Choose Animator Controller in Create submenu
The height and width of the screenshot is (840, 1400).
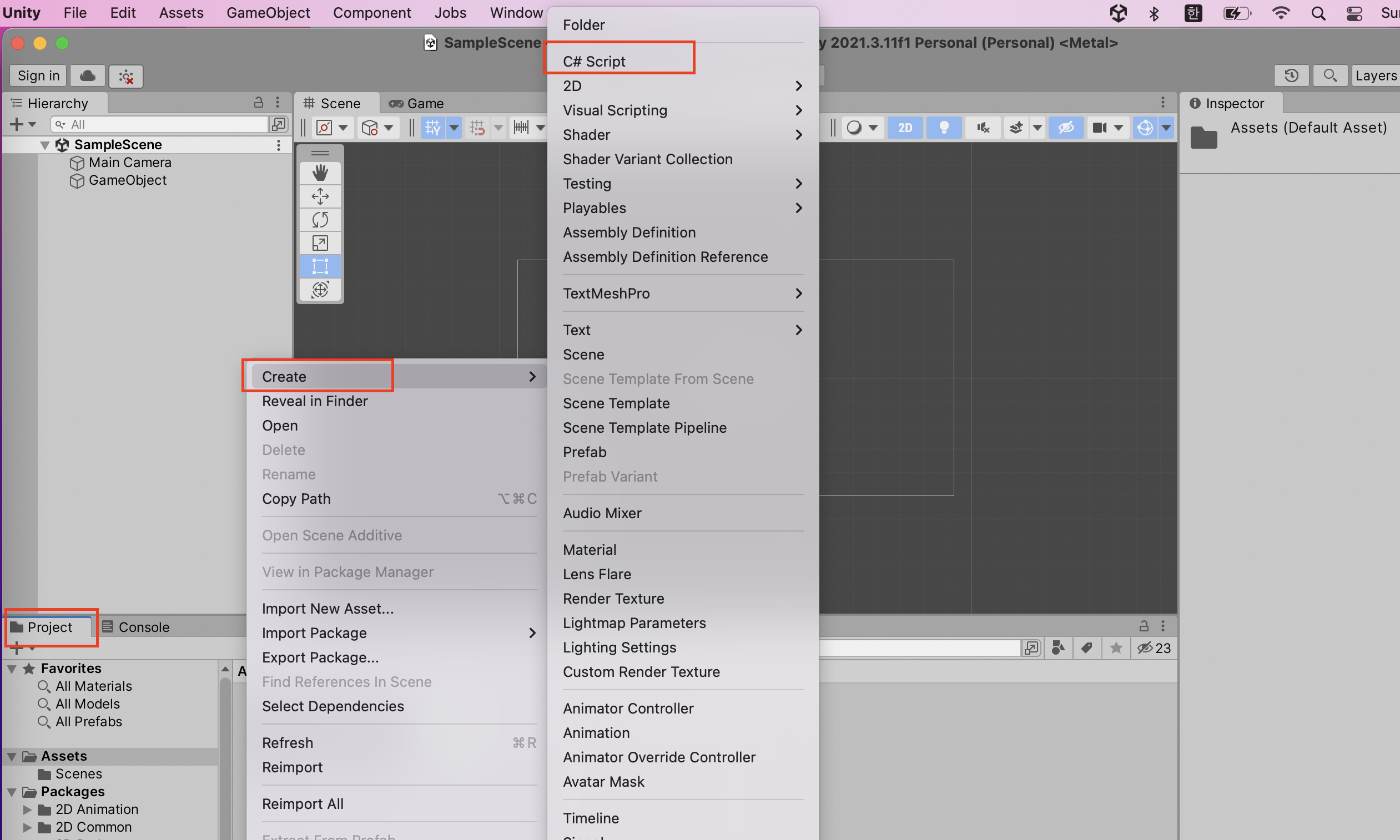tap(682, 708)
